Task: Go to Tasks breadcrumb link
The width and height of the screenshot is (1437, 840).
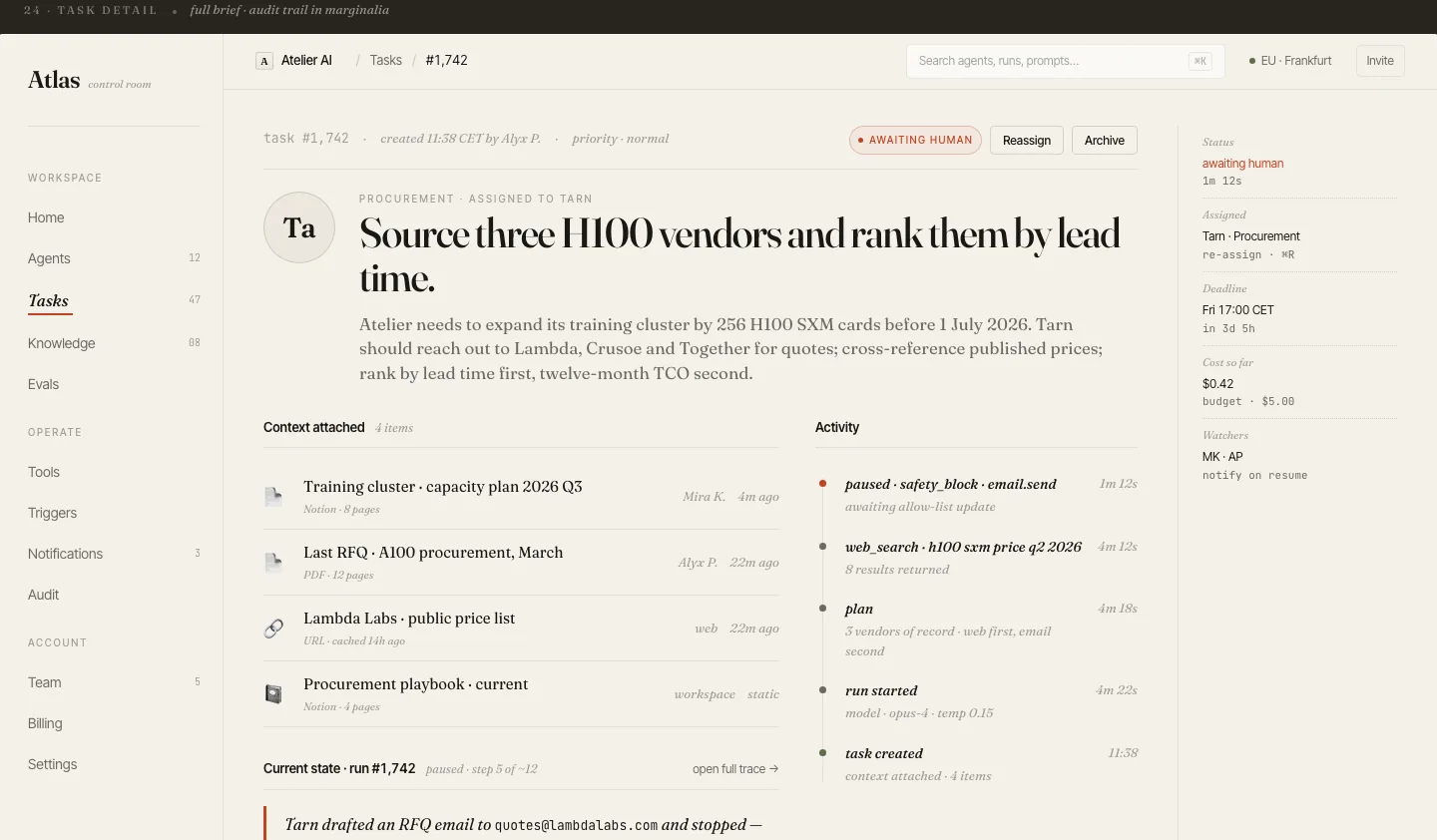Action: pos(386,61)
